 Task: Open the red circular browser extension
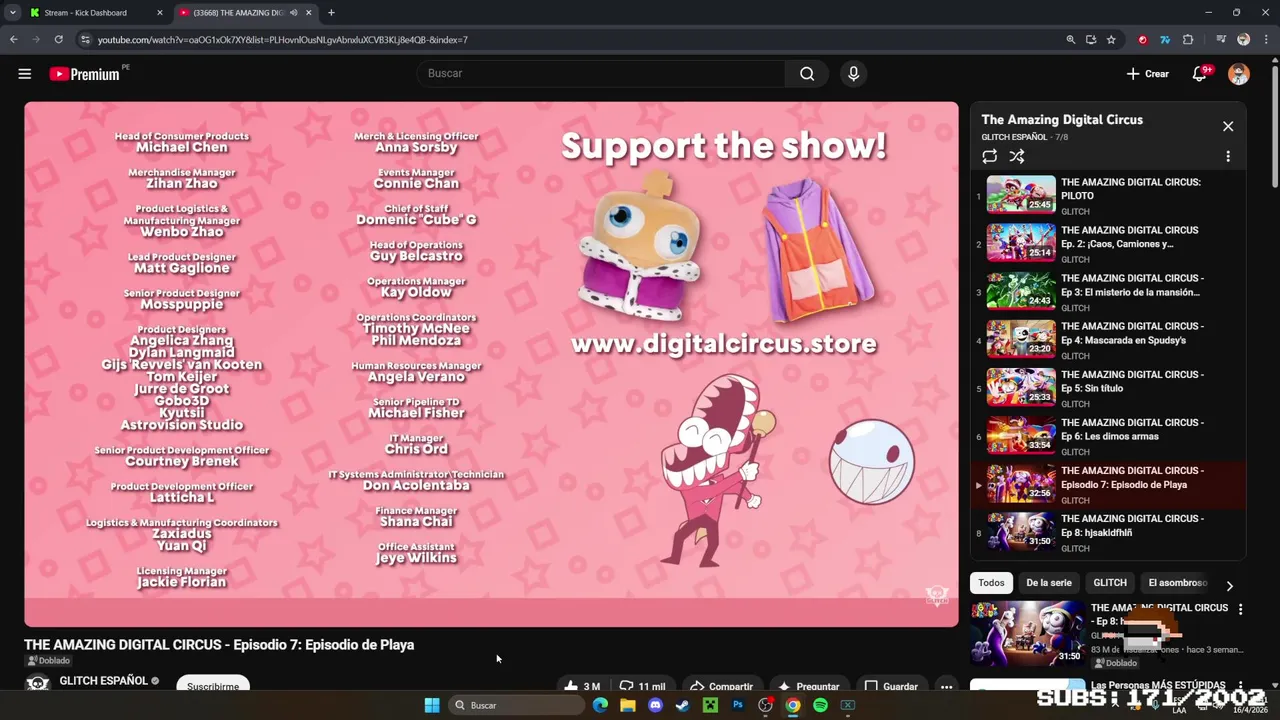click(1143, 40)
